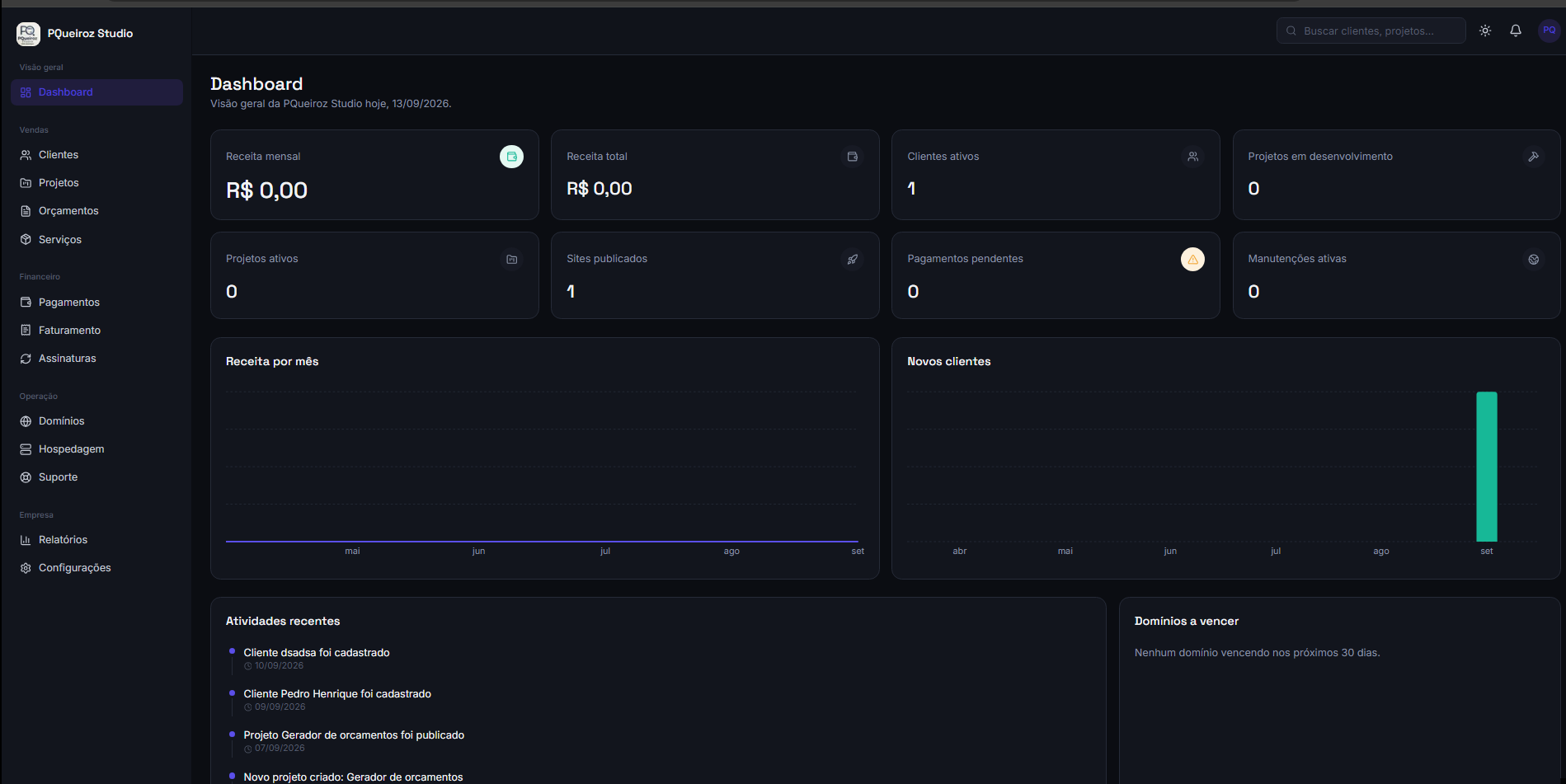Click the 'Novos clientes' chart title
1566x784 pixels.
click(x=949, y=362)
